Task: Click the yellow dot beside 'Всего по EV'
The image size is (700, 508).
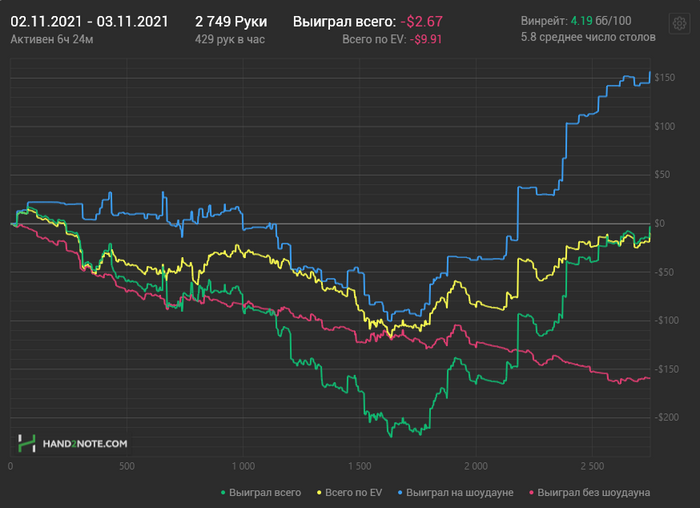Action: coord(319,493)
